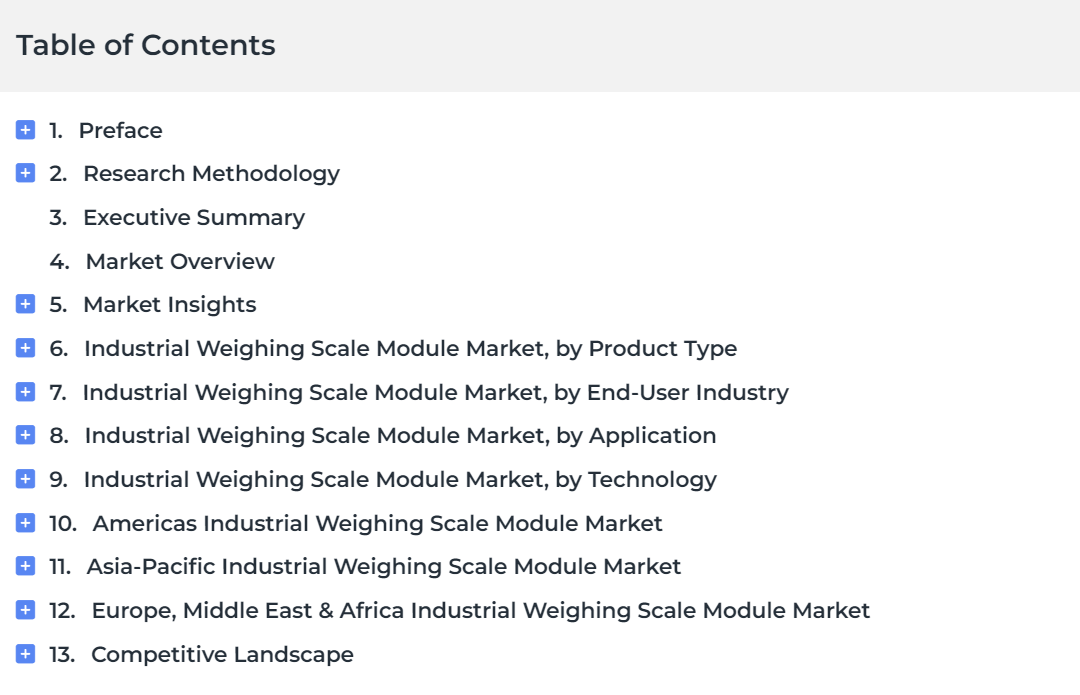Expand the Preface section plus icon
The height and width of the screenshot is (695, 1080).
click(x=25, y=129)
